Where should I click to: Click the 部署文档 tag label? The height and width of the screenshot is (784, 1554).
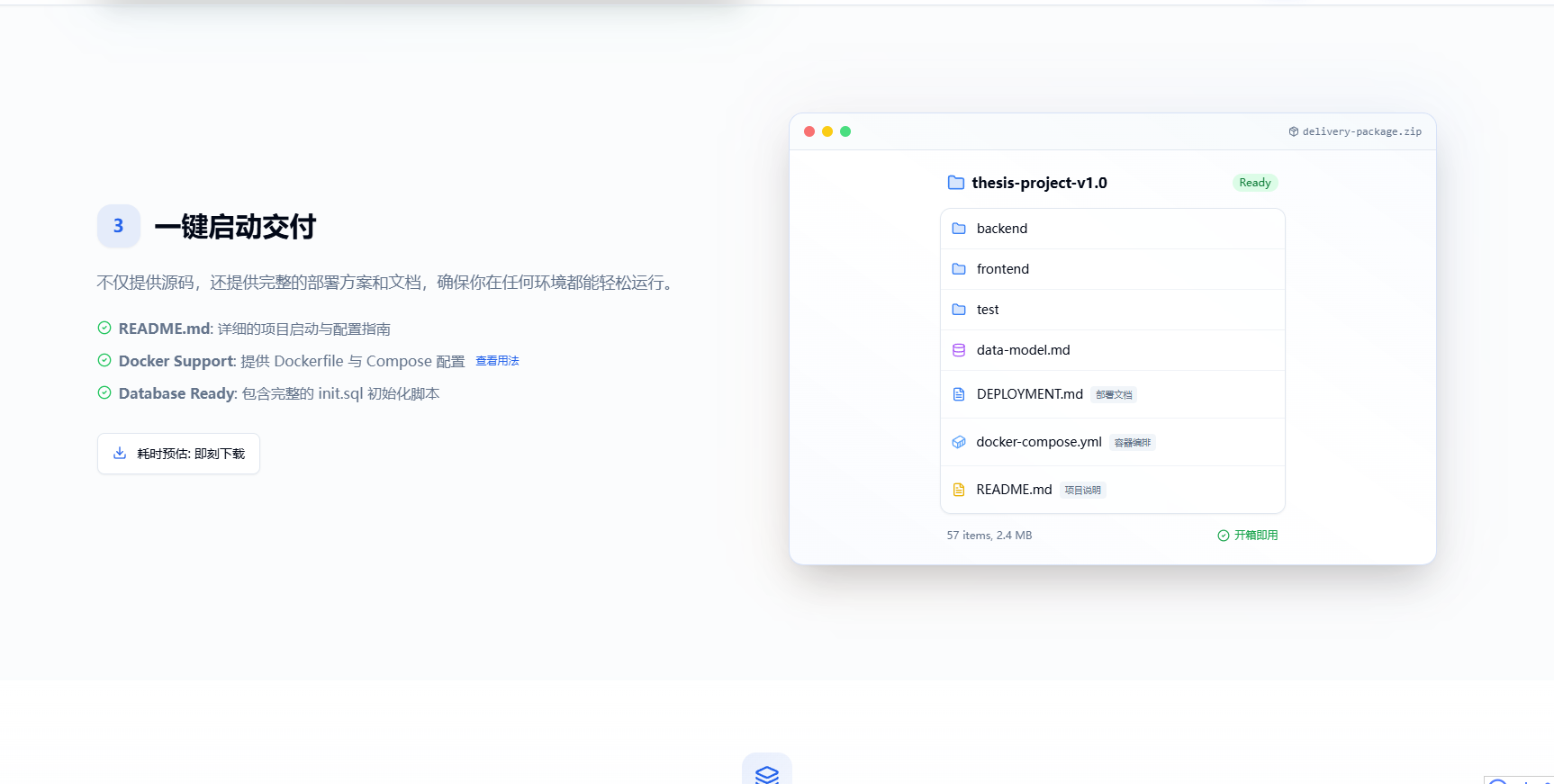1114,395
